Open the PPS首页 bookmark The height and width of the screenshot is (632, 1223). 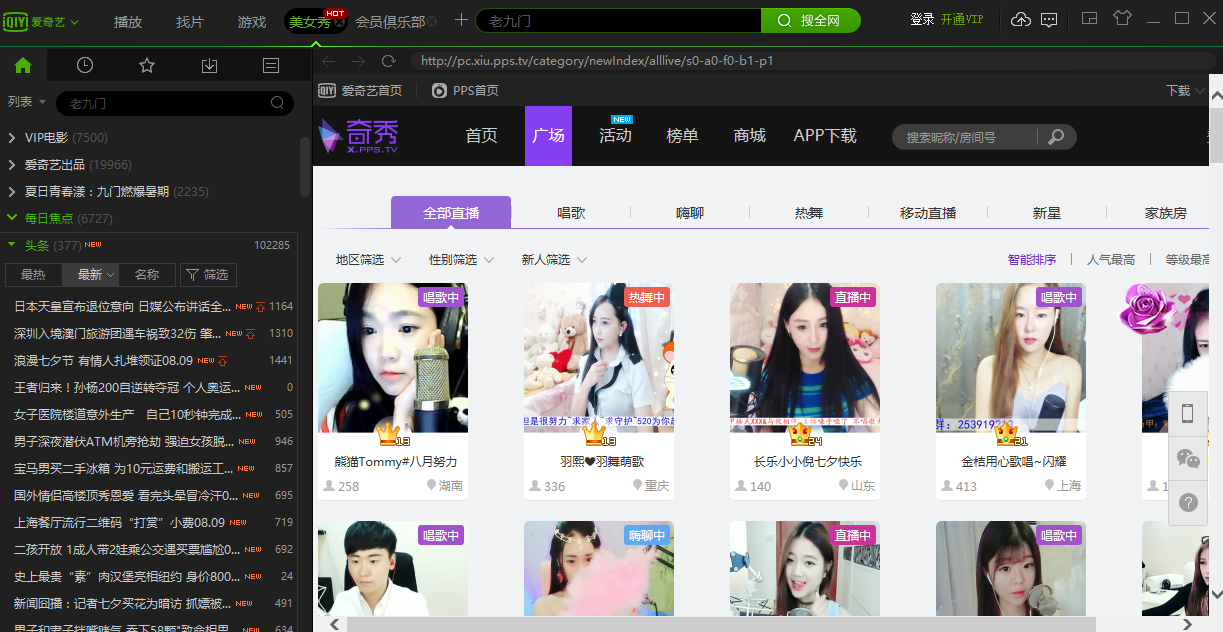pos(465,91)
